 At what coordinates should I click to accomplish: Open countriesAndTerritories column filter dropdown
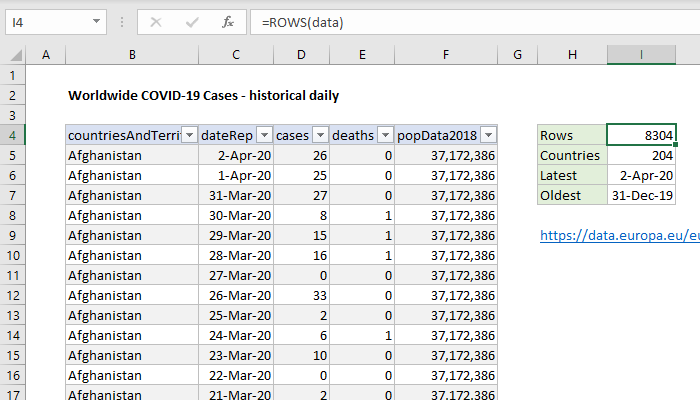(188, 135)
